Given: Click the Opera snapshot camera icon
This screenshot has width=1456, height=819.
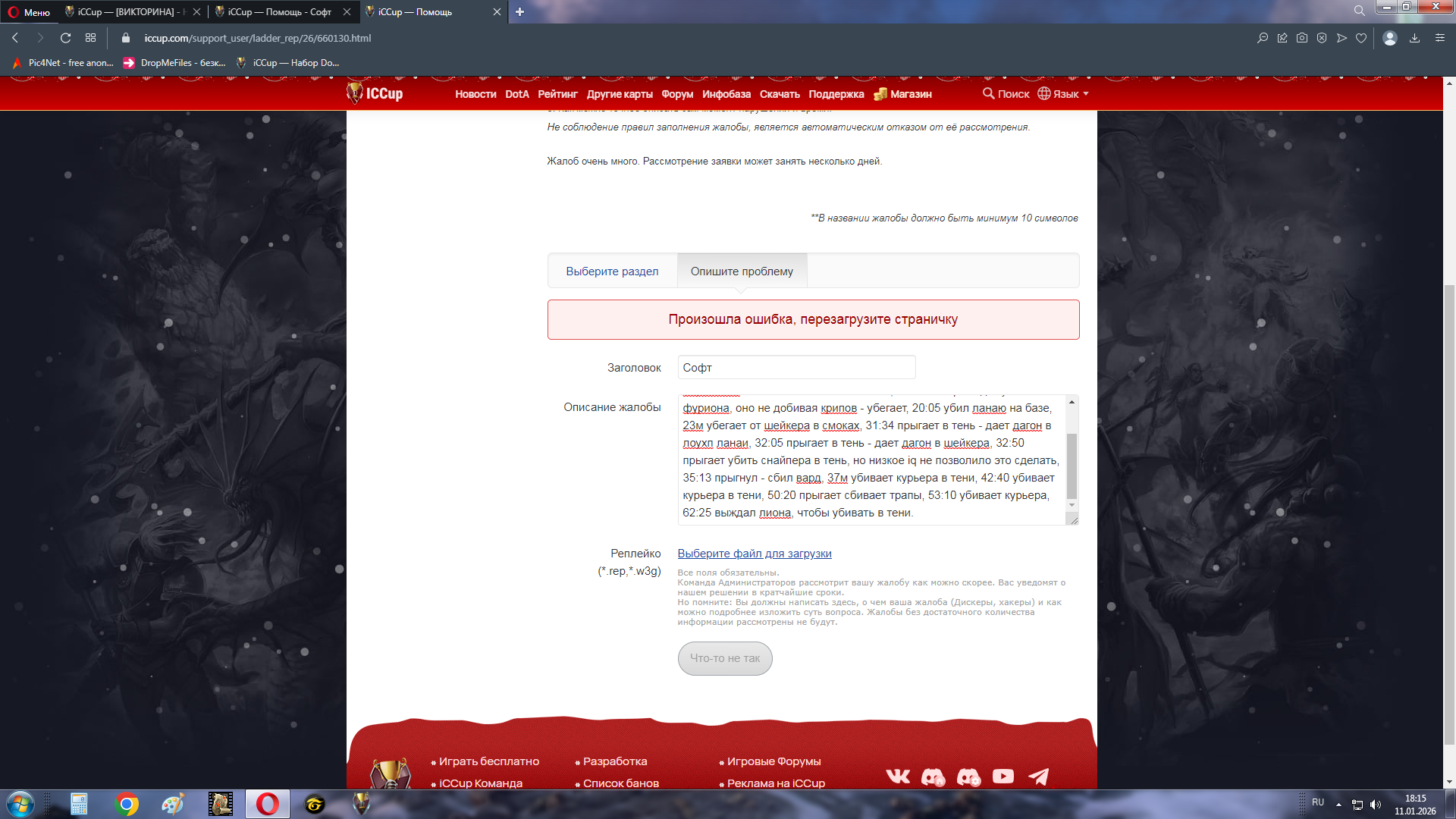Looking at the screenshot, I should coord(1302,38).
